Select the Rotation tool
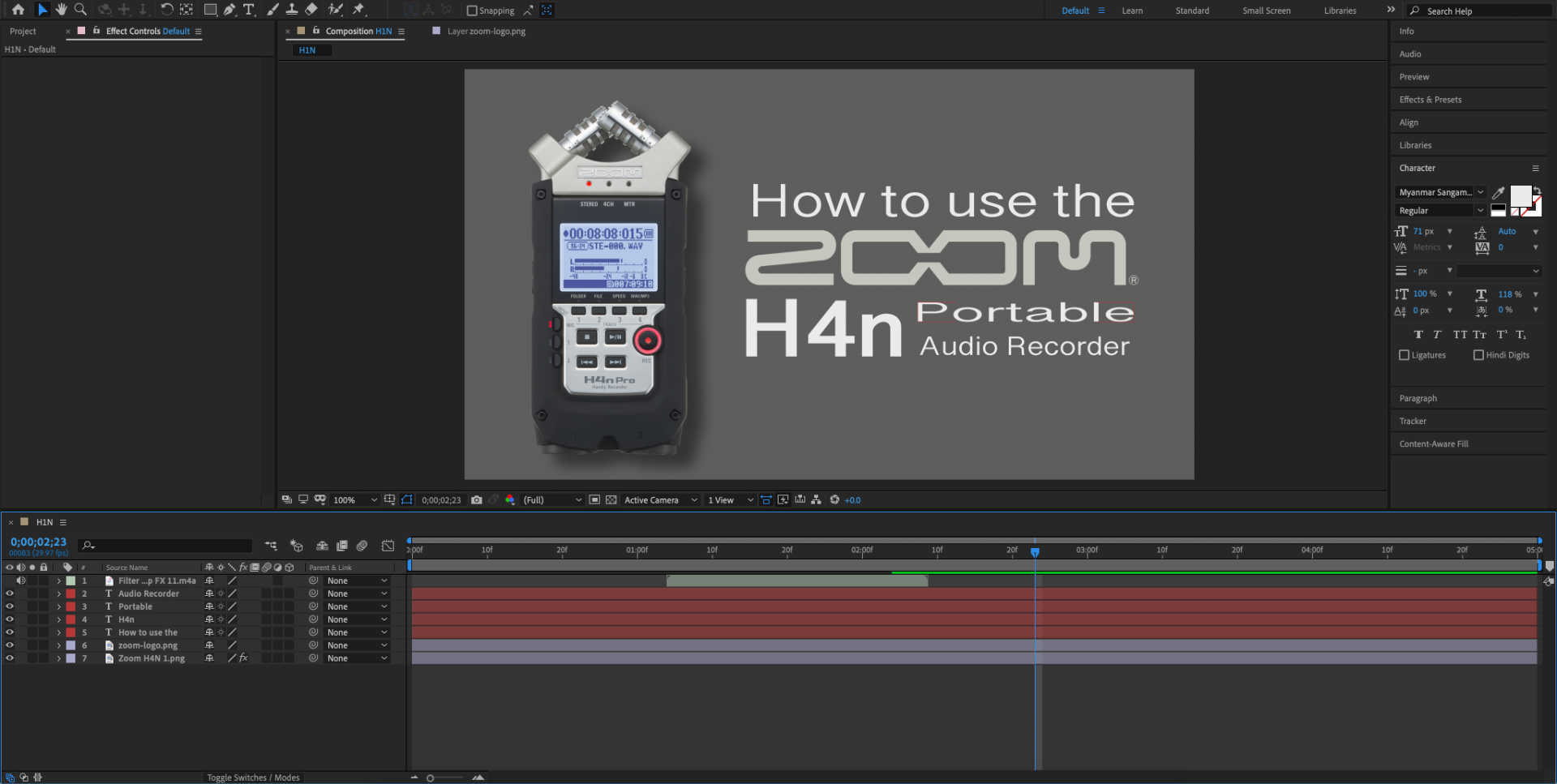Image resolution: width=1557 pixels, height=784 pixels. click(166, 10)
